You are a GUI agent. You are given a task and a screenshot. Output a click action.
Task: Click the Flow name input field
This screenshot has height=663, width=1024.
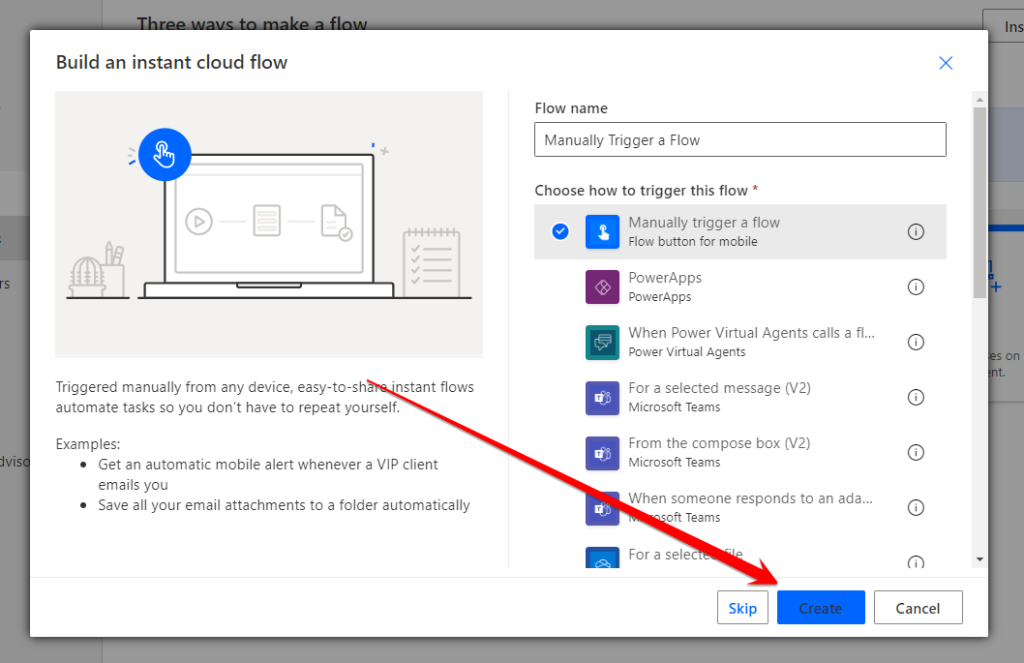(740, 140)
